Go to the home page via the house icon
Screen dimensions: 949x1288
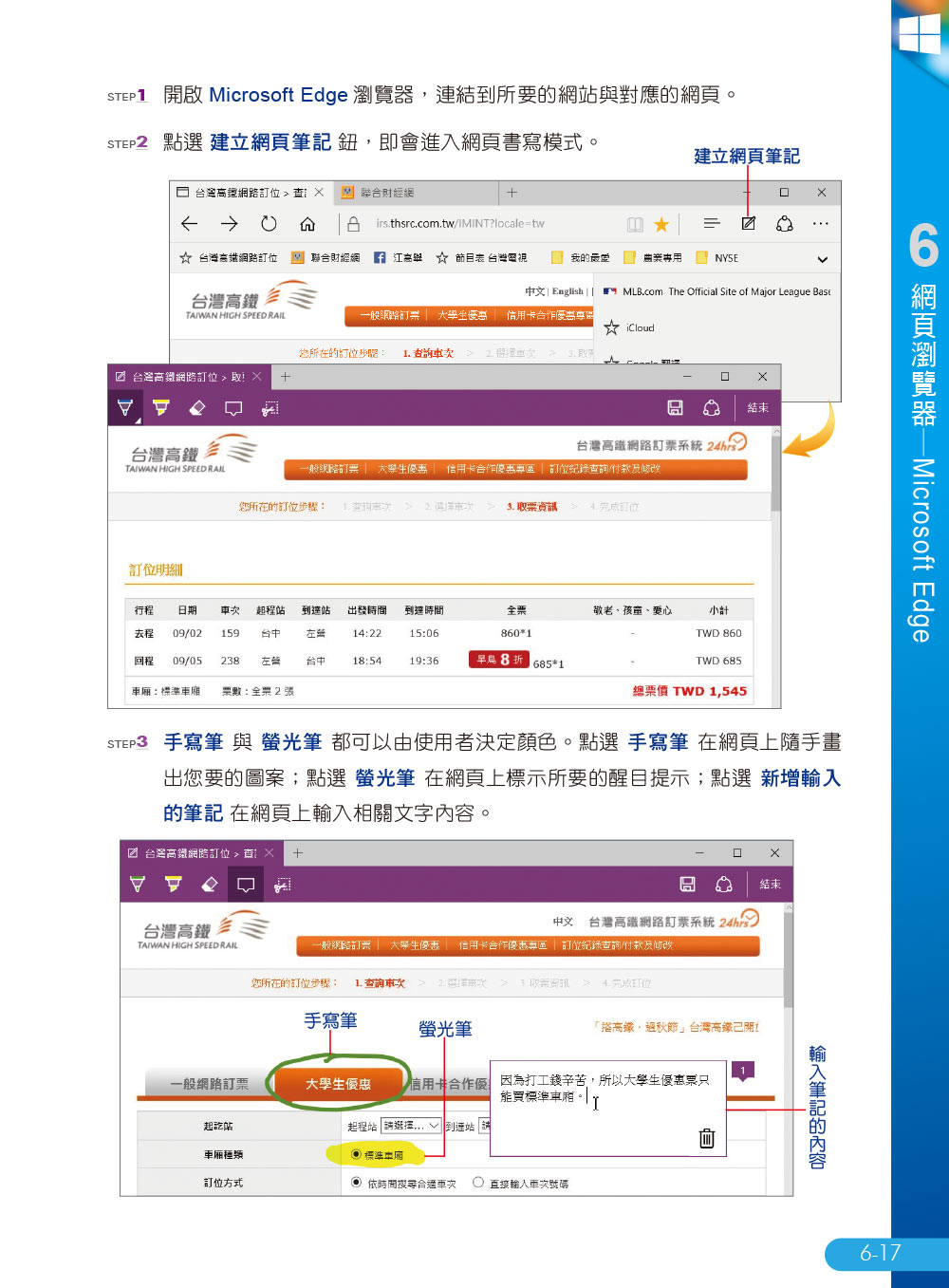(x=307, y=224)
